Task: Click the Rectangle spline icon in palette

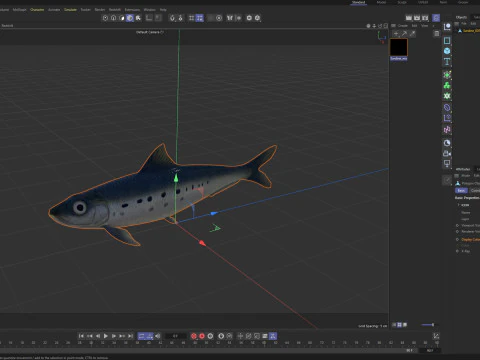Action: pyautogui.click(x=447, y=41)
